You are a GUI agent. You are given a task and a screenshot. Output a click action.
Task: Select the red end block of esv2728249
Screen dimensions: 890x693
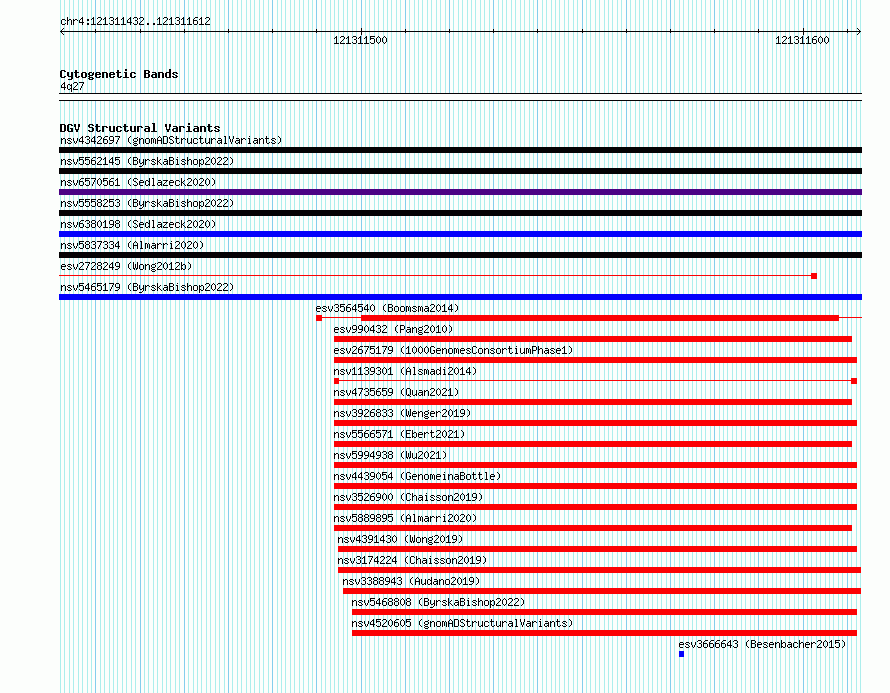pyautogui.click(x=814, y=276)
